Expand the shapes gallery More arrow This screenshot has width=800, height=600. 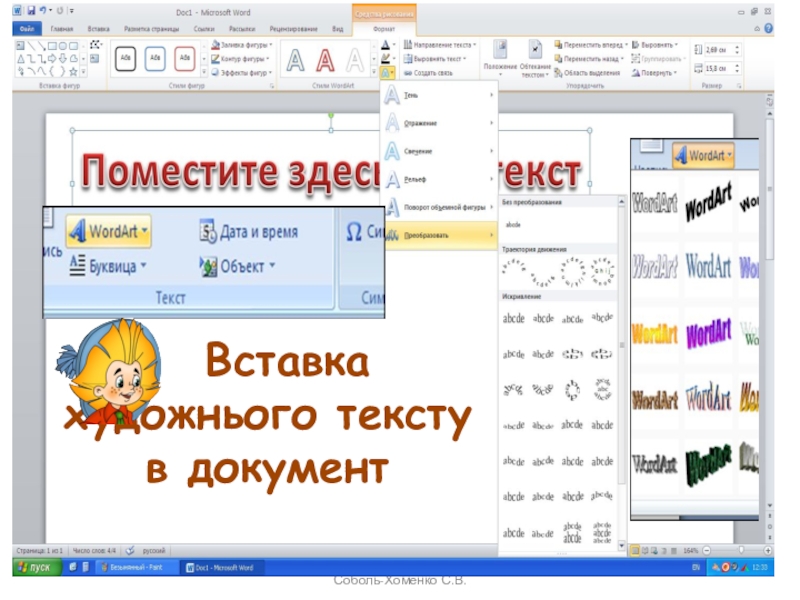pos(84,72)
